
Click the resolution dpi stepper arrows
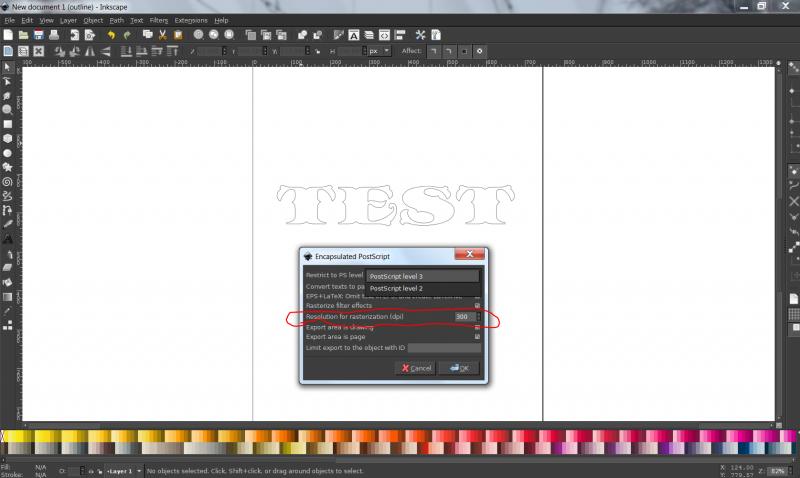[x=479, y=316]
